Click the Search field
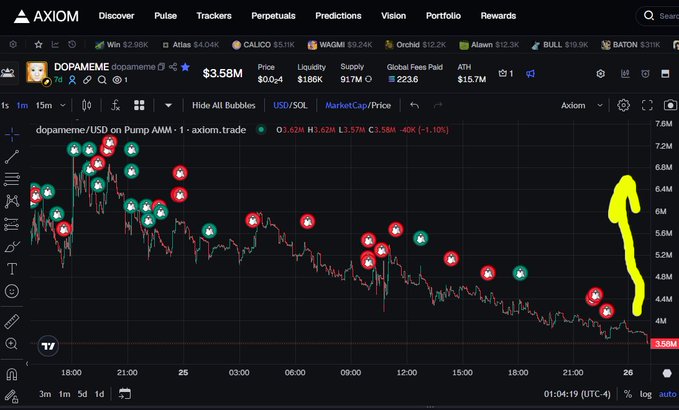 tap(658, 16)
